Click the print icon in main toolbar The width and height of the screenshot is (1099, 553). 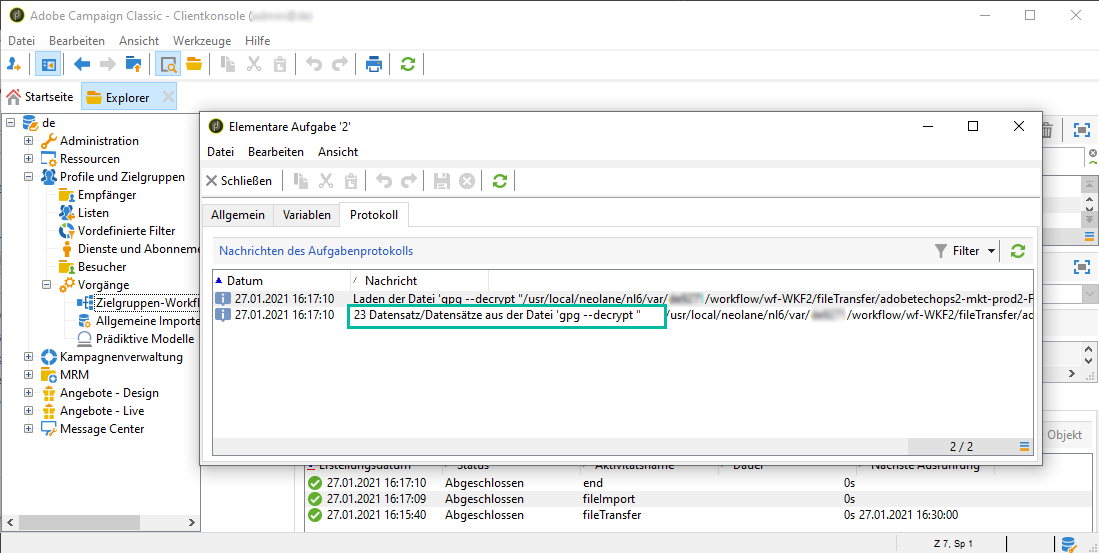click(374, 64)
